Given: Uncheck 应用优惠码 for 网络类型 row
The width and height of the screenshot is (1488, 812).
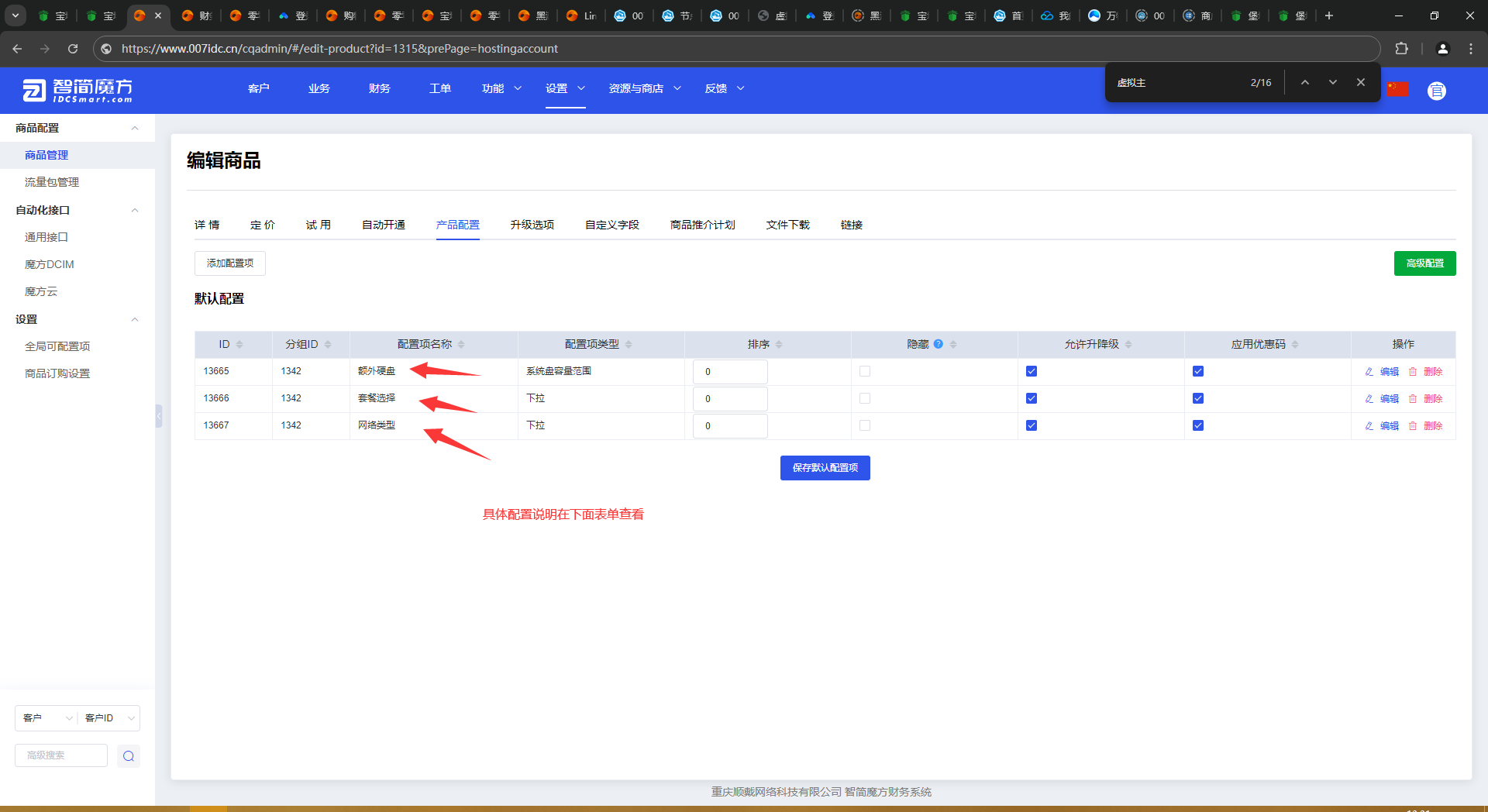Looking at the screenshot, I should pos(1198,426).
